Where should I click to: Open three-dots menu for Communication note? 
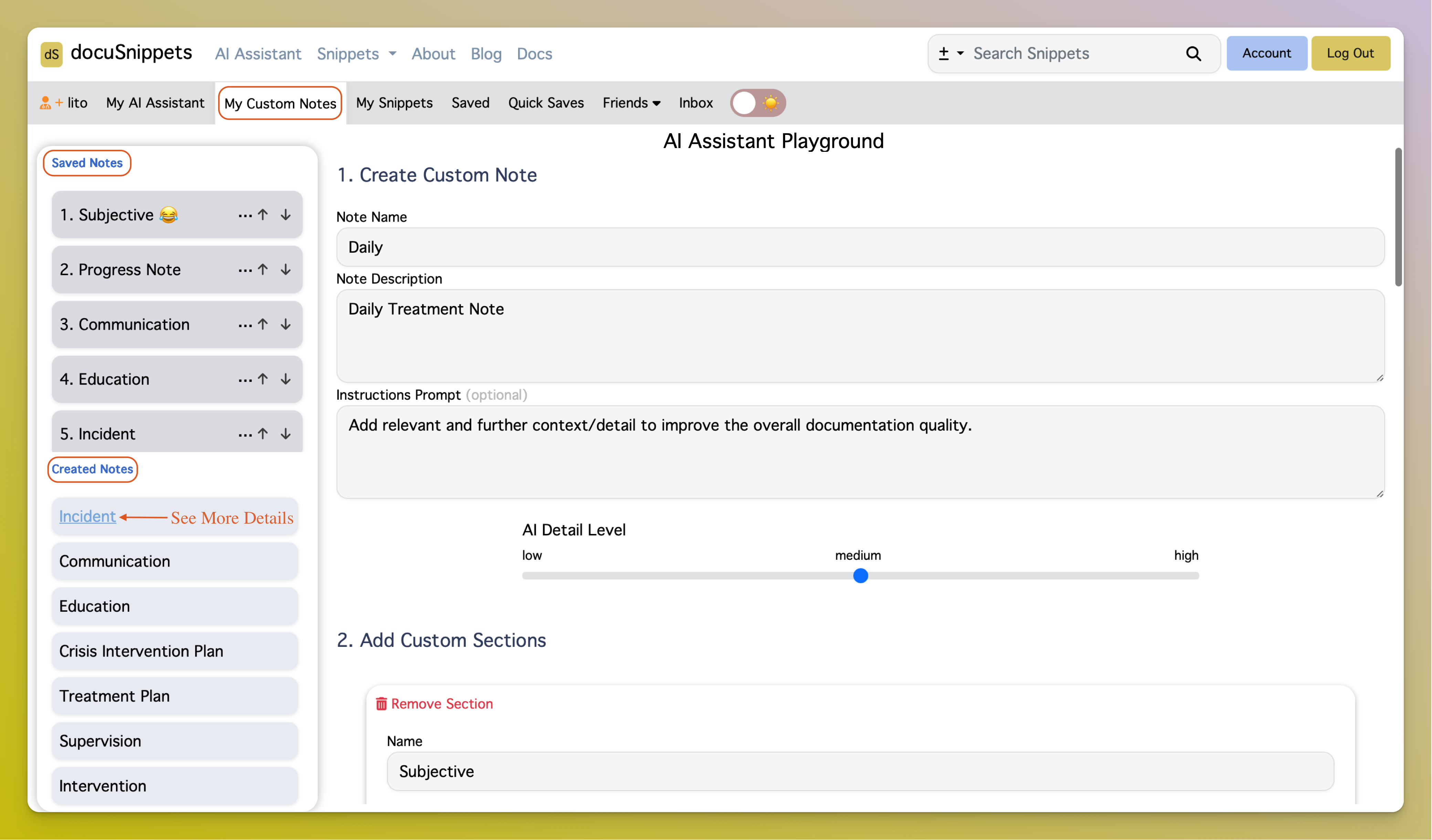245,325
